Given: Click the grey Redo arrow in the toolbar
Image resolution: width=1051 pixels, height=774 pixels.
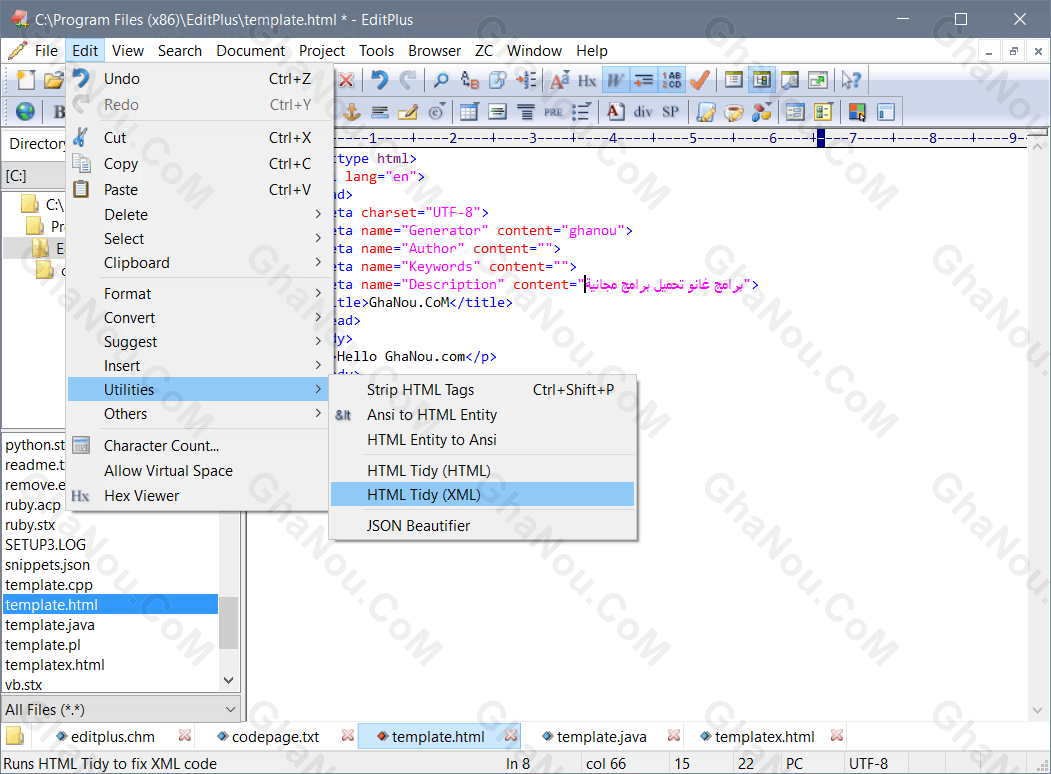Looking at the screenshot, I should click(x=408, y=80).
